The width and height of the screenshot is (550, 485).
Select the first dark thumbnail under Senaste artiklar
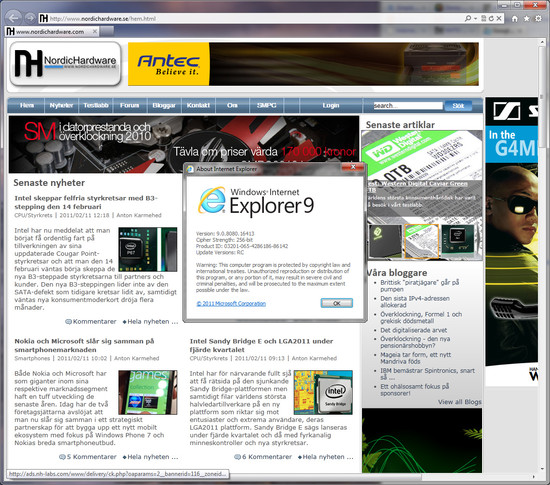tap(385, 241)
